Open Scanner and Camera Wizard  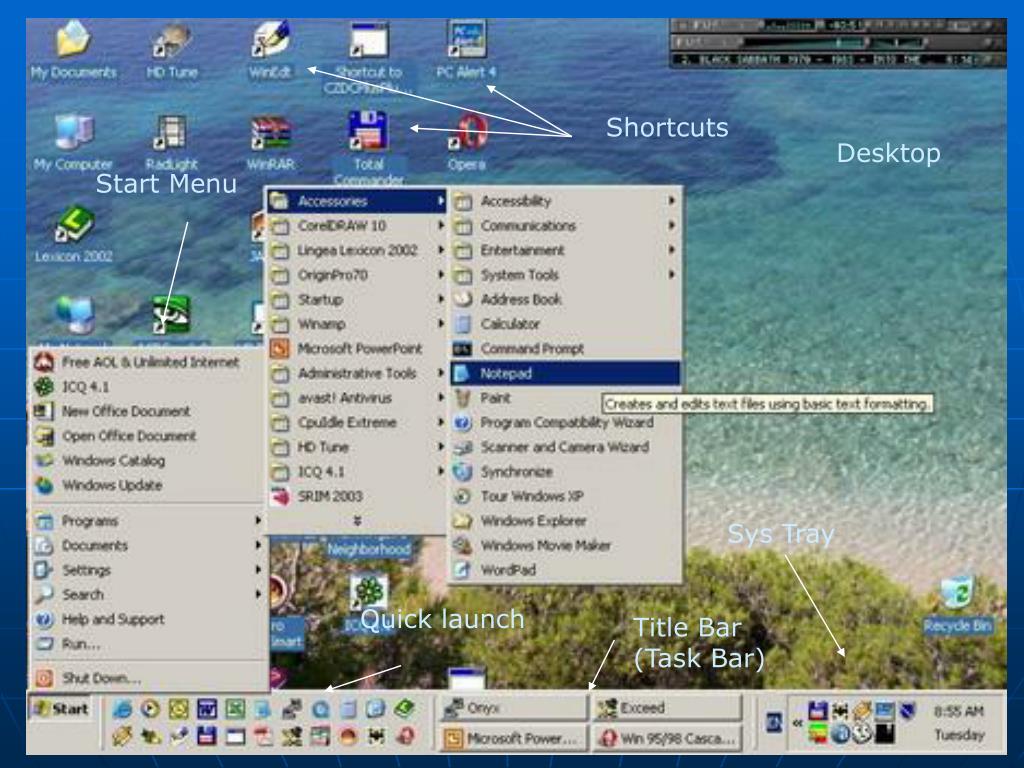565,447
